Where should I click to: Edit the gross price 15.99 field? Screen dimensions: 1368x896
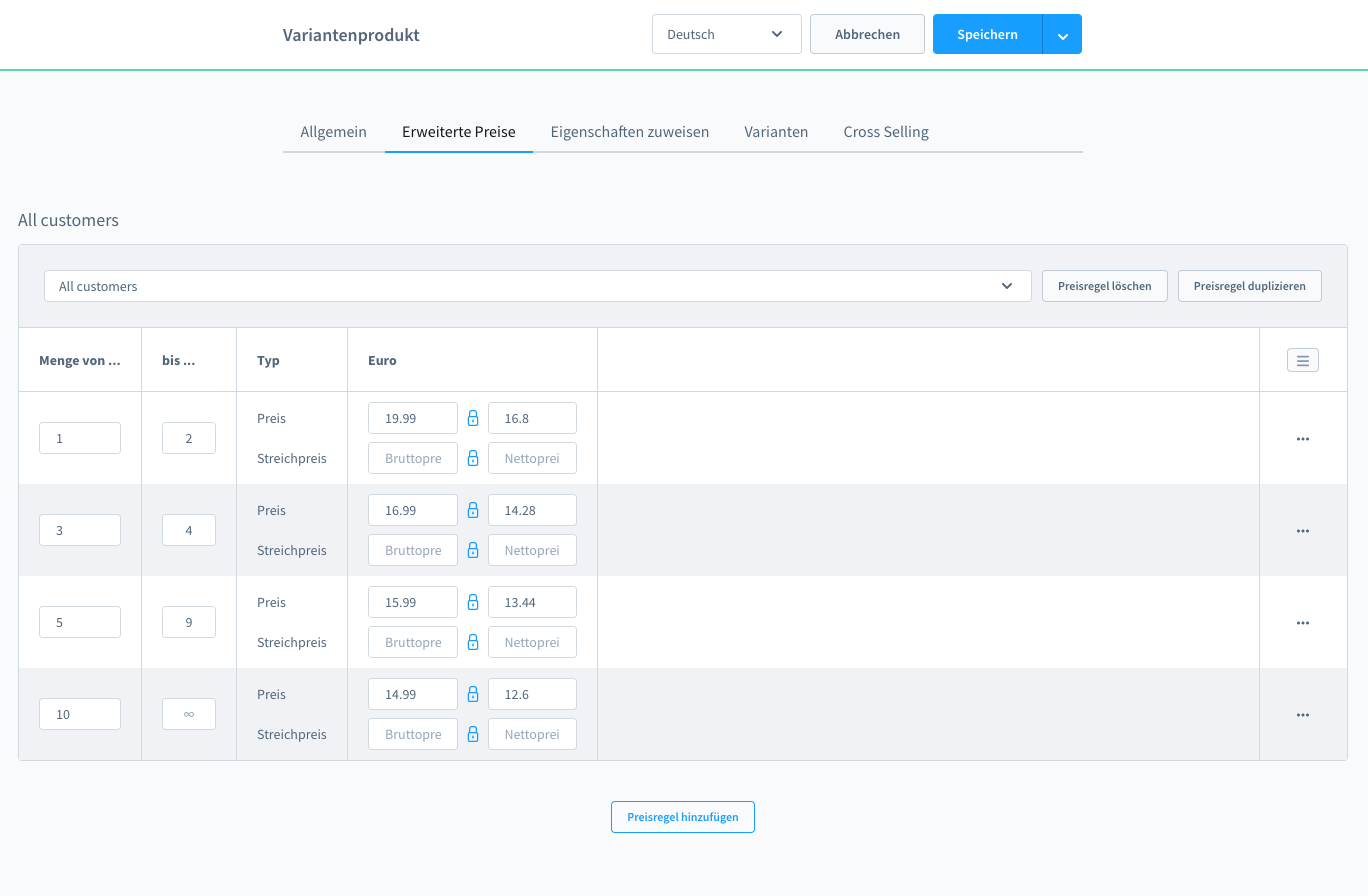413,602
